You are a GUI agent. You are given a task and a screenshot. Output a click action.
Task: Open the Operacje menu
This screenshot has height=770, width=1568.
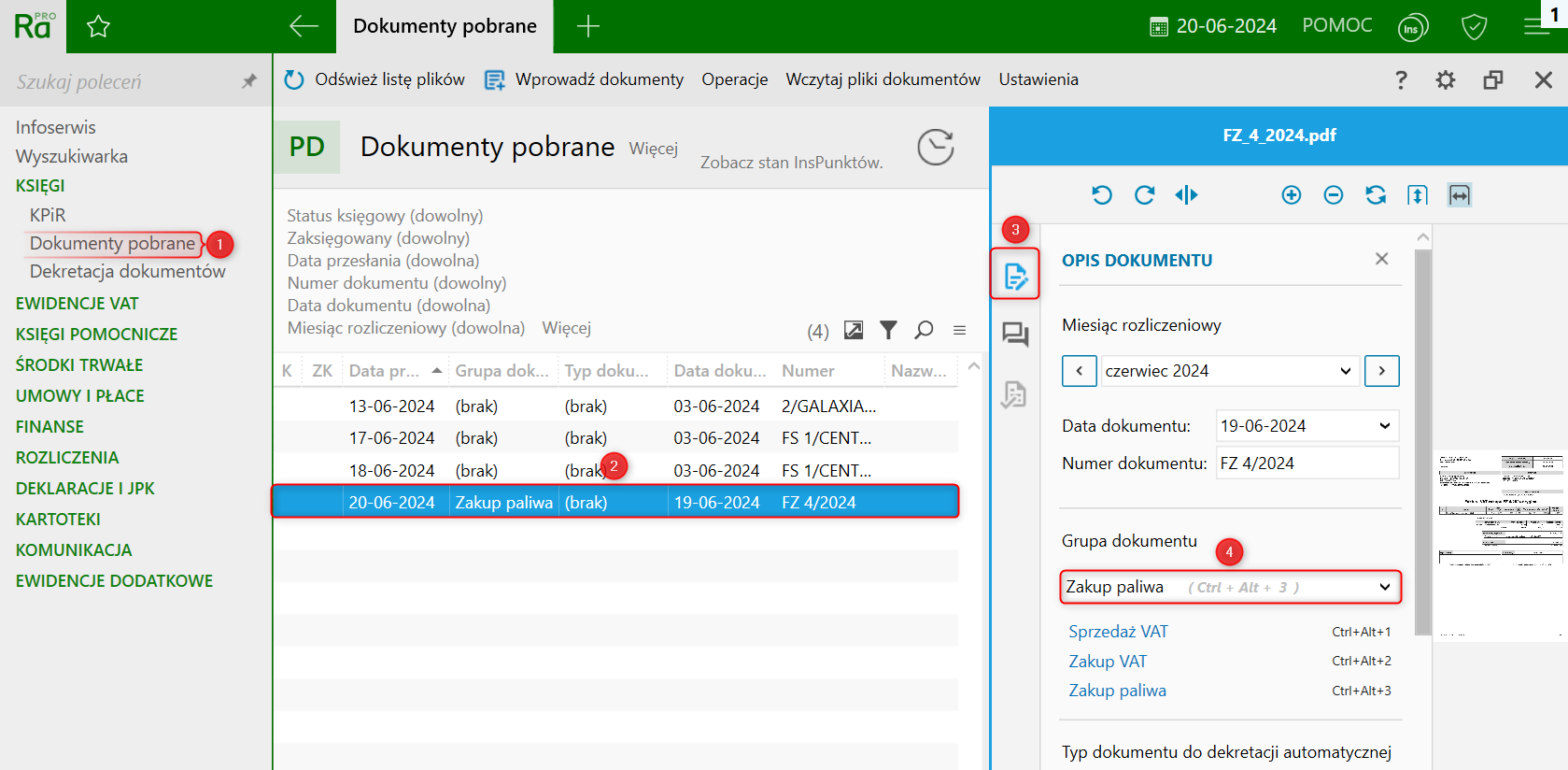pyautogui.click(x=734, y=79)
